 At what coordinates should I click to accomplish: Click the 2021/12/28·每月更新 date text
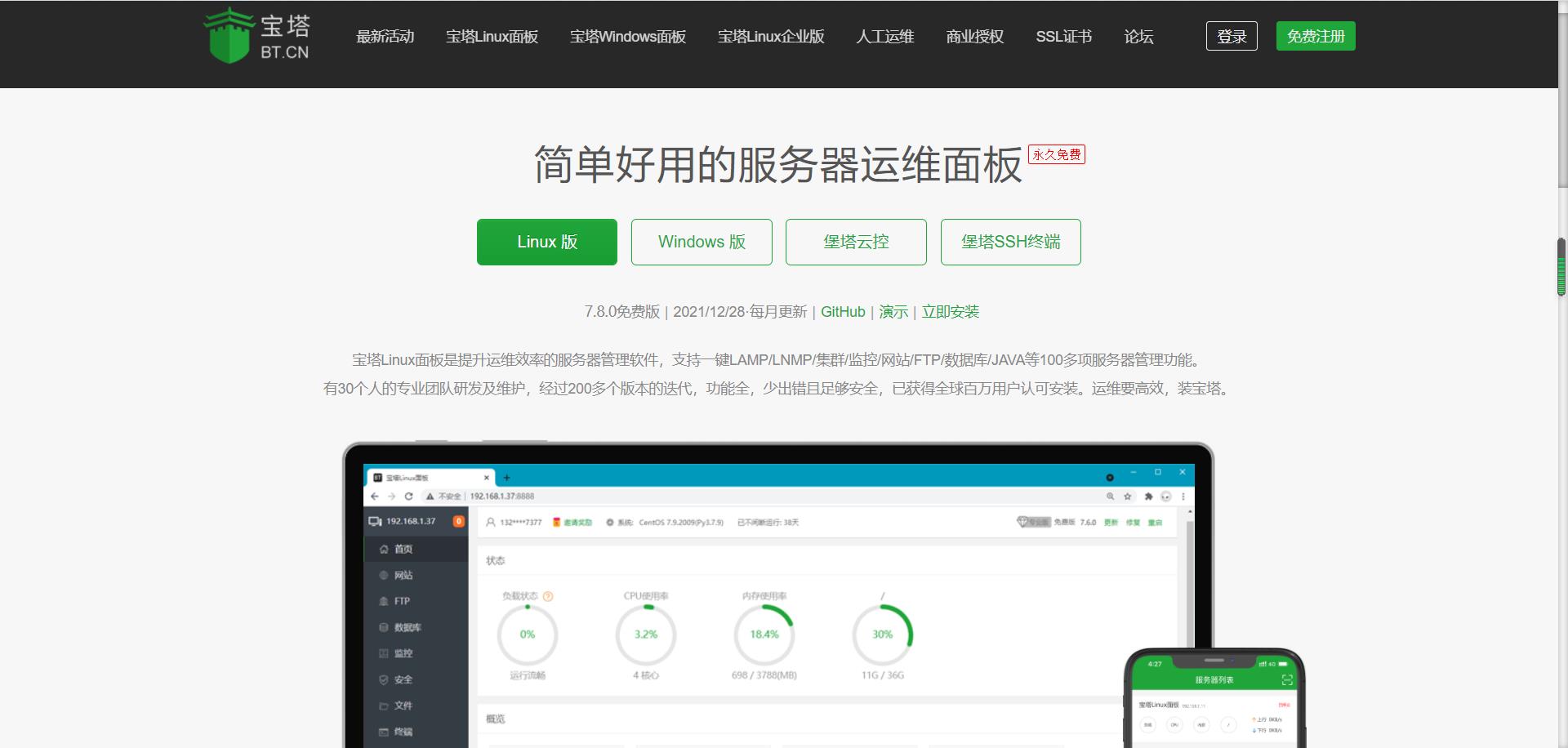[x=740, y=312]
